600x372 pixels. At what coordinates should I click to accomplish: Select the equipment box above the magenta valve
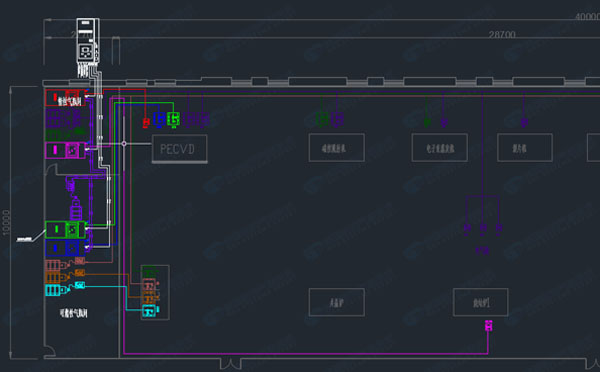pos(481,302)
